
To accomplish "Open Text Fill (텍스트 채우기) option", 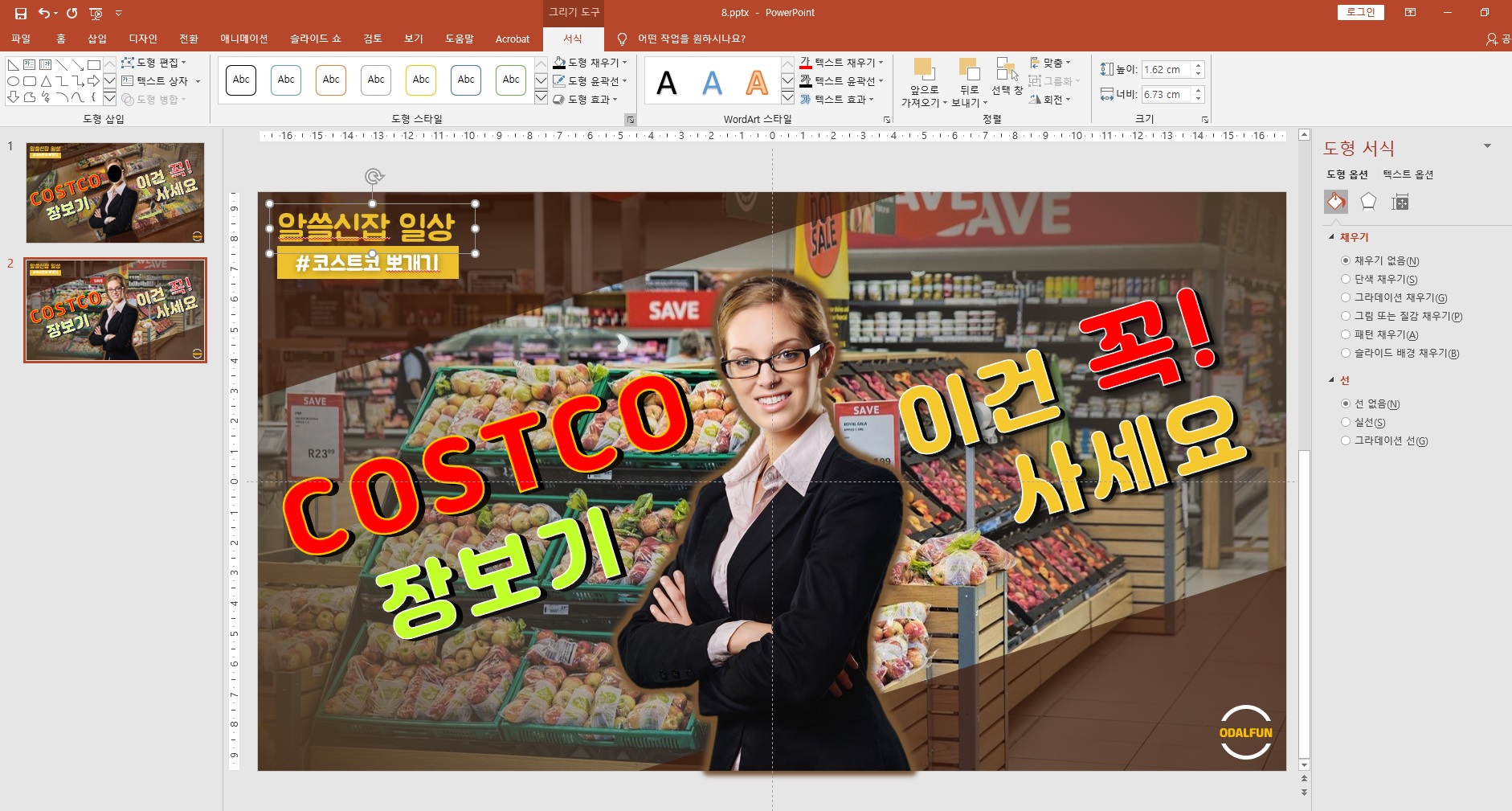I will pyautogui.click(x=841, y=62).
